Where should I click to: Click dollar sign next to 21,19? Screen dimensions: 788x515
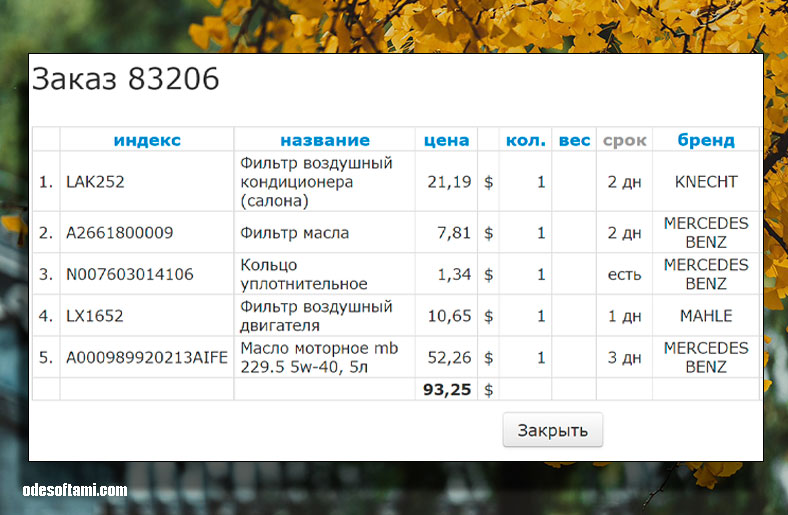coord(488,182)
